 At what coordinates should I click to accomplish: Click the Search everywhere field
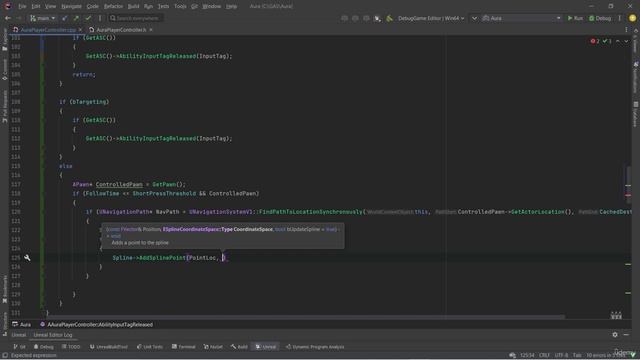pos(136,18)
